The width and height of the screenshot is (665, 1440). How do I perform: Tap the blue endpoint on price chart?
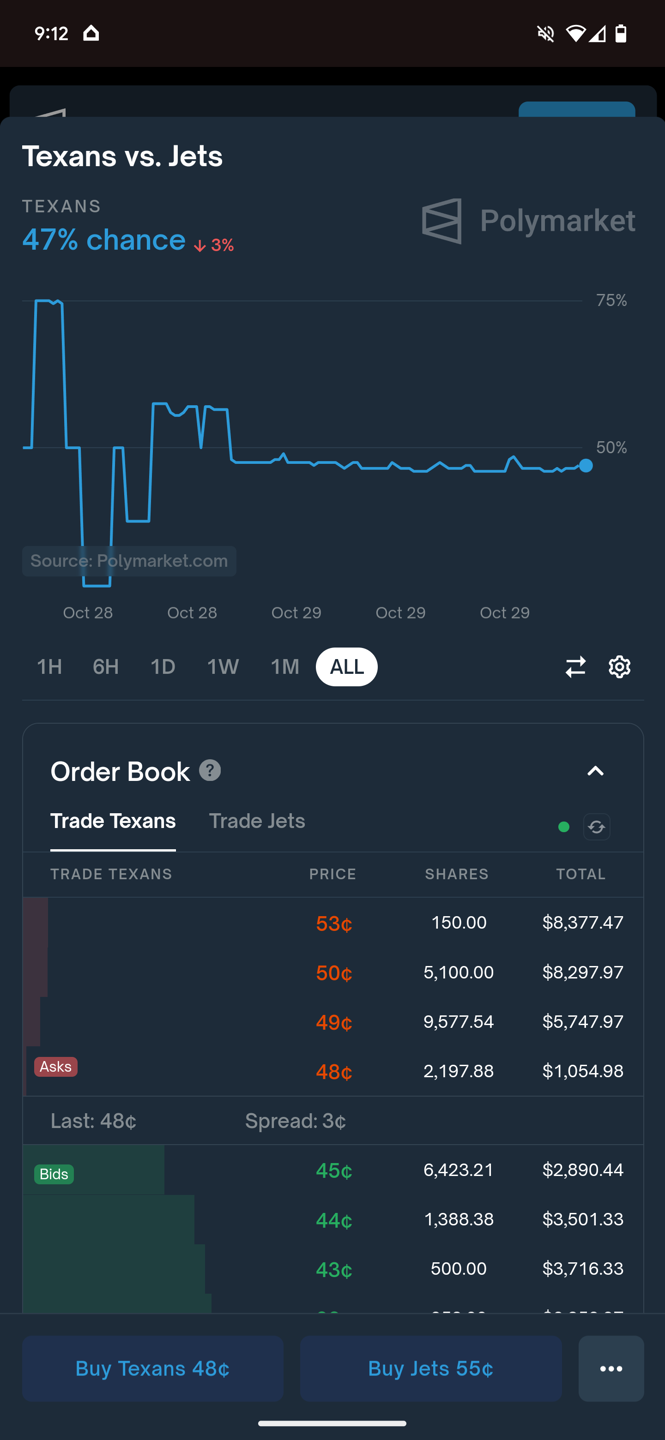pos(586,466)
